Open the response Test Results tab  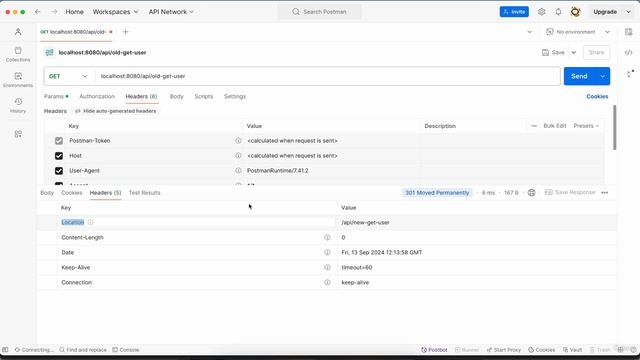[144, 193]
